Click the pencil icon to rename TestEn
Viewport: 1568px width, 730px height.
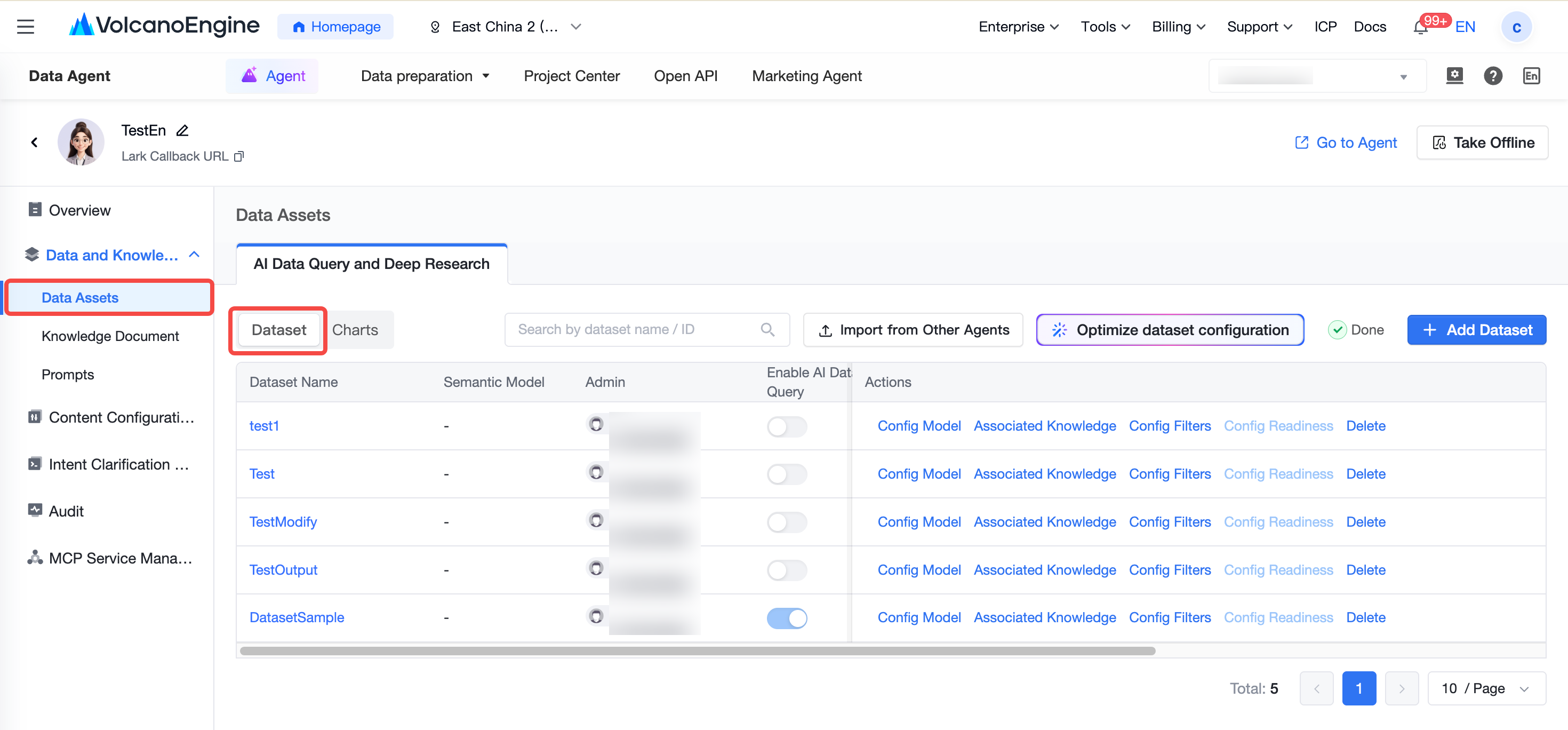click(x=182, y=130)
